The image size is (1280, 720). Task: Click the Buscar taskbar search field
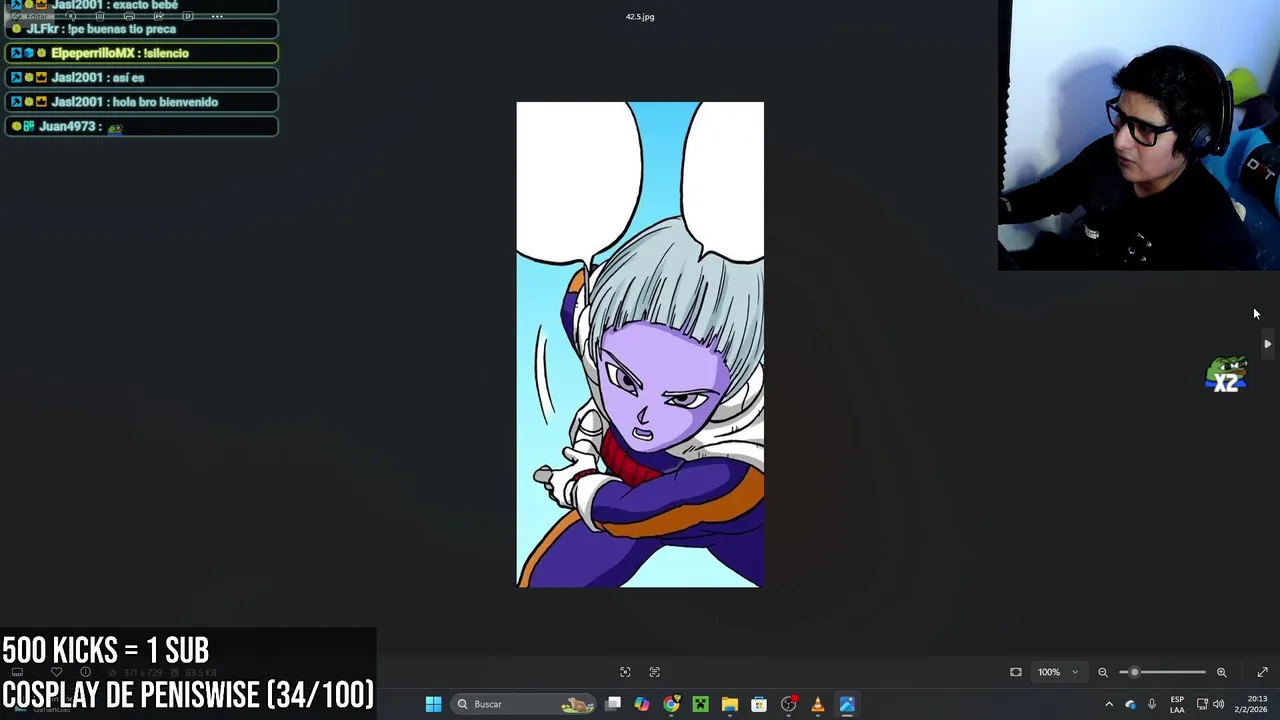(x=524, y=704)
